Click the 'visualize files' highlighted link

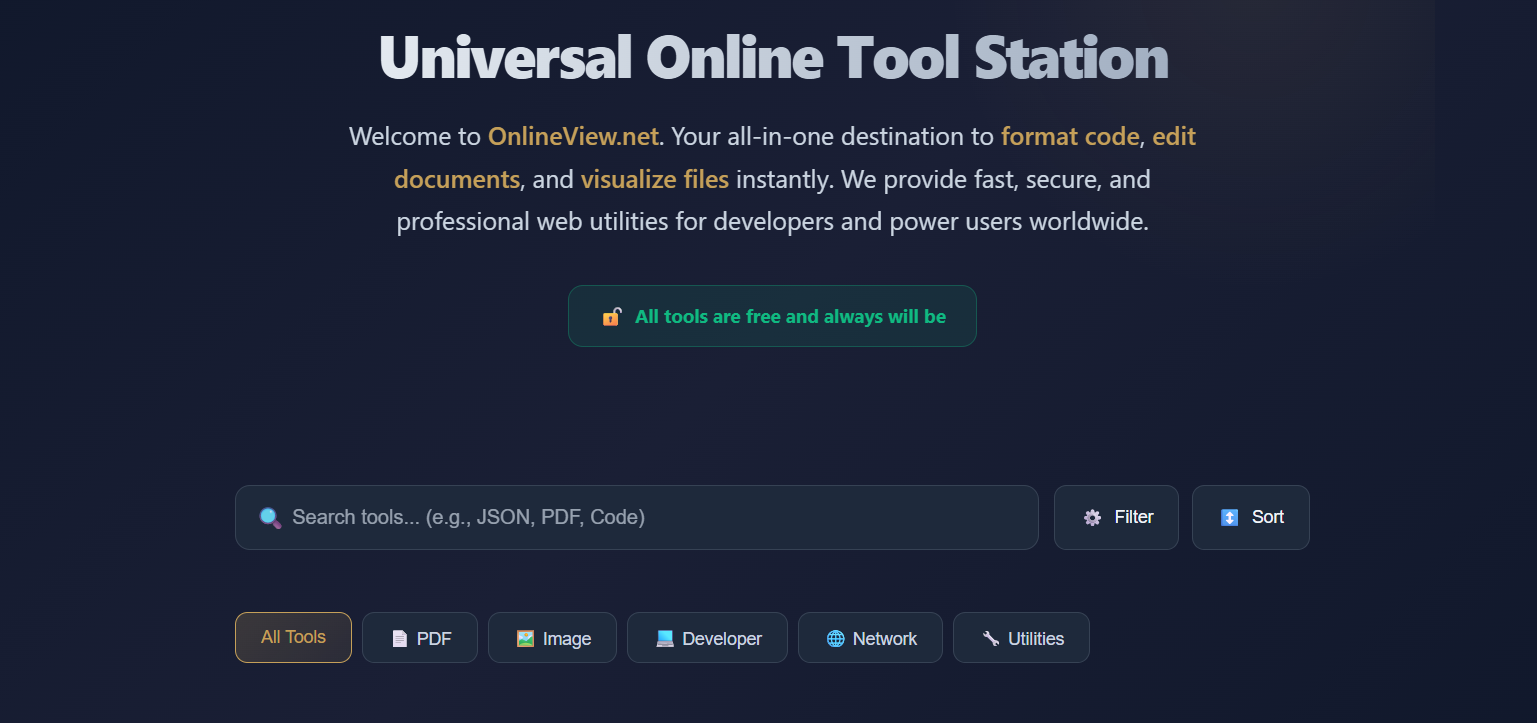pyautogui.click(x=654, y=180)
